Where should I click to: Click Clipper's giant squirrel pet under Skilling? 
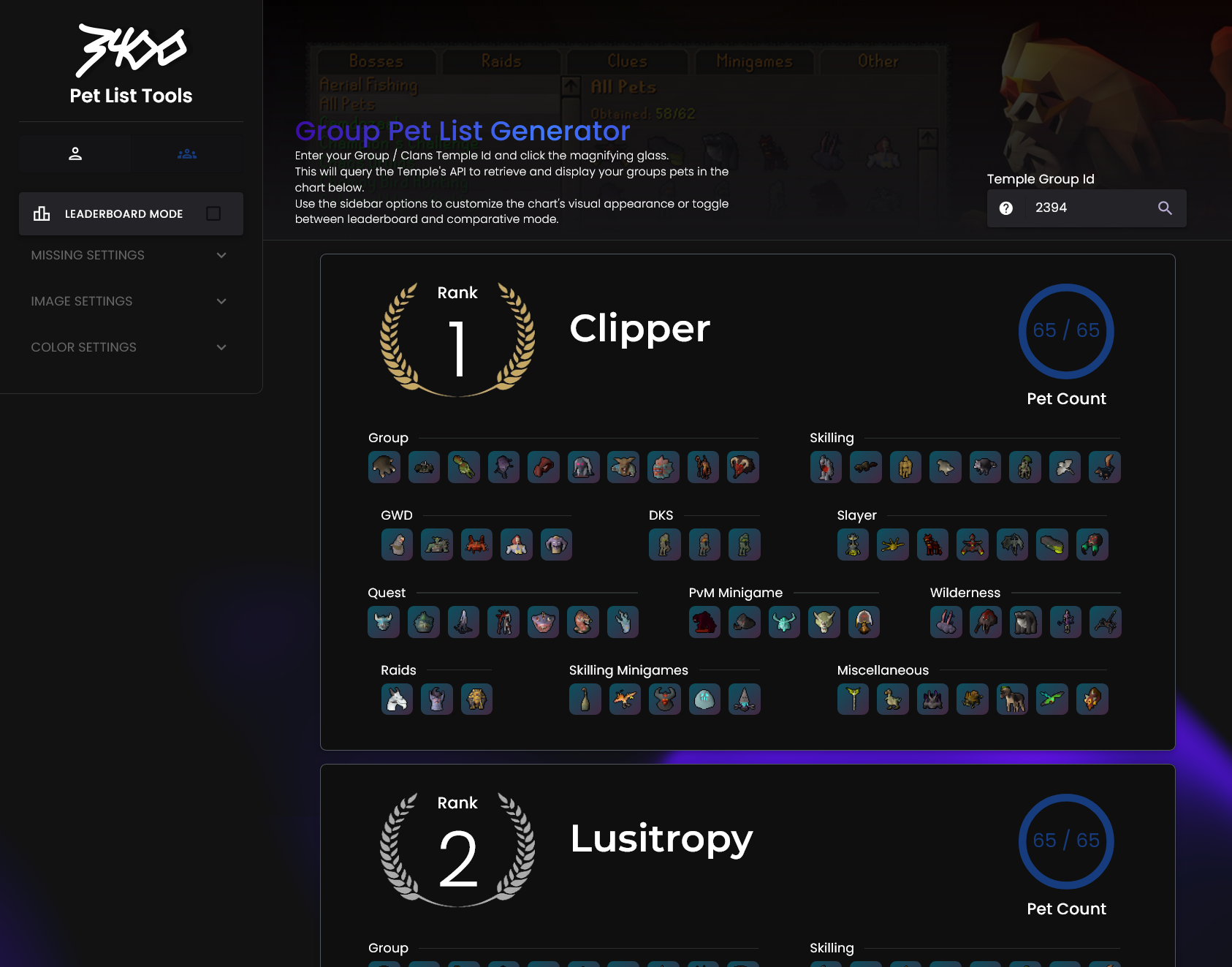point(1105,467)
